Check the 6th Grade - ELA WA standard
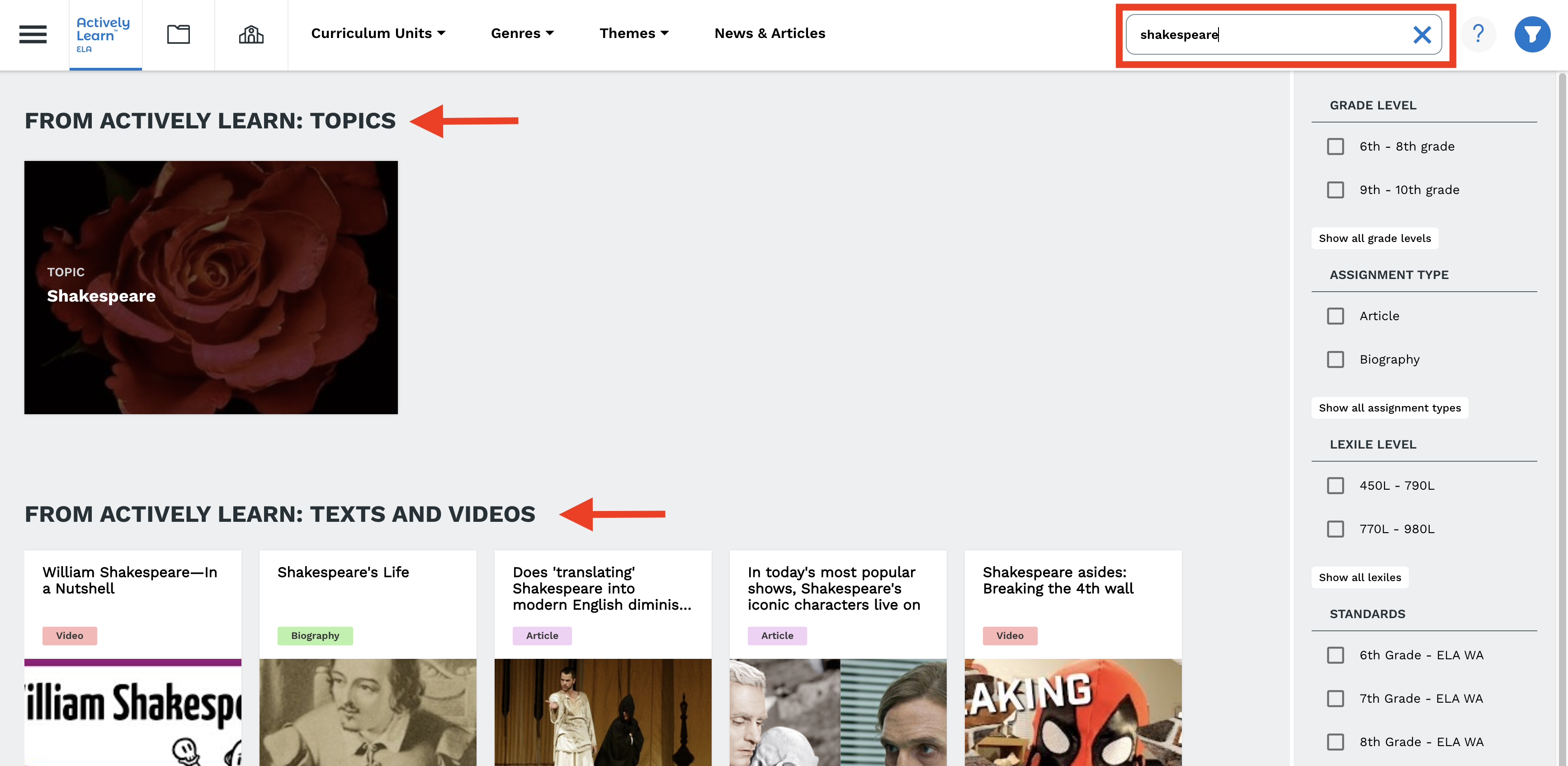The width and height of the screenshot is (1568, 766). (1336, 655)
